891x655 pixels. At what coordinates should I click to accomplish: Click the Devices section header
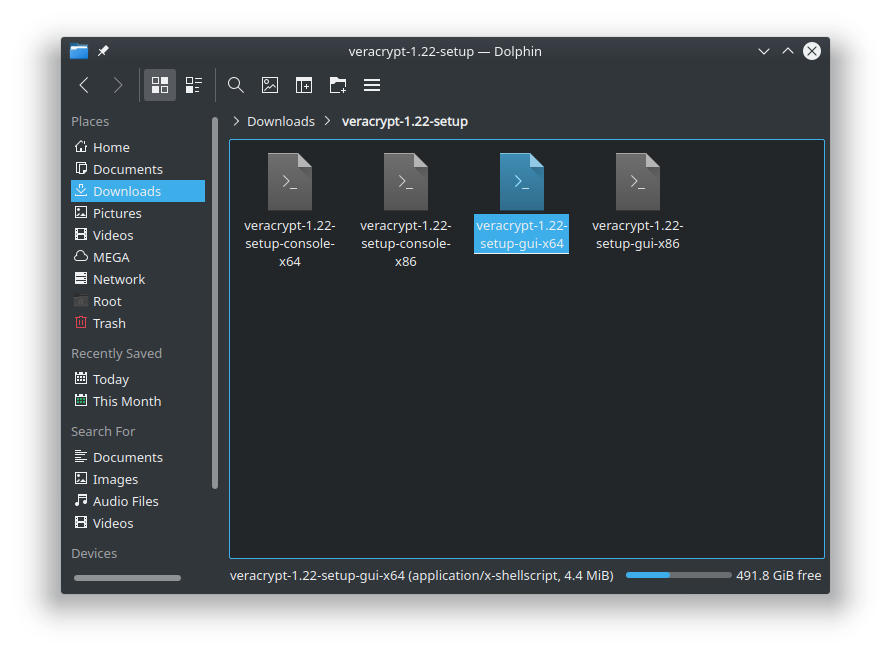[94, 553]
